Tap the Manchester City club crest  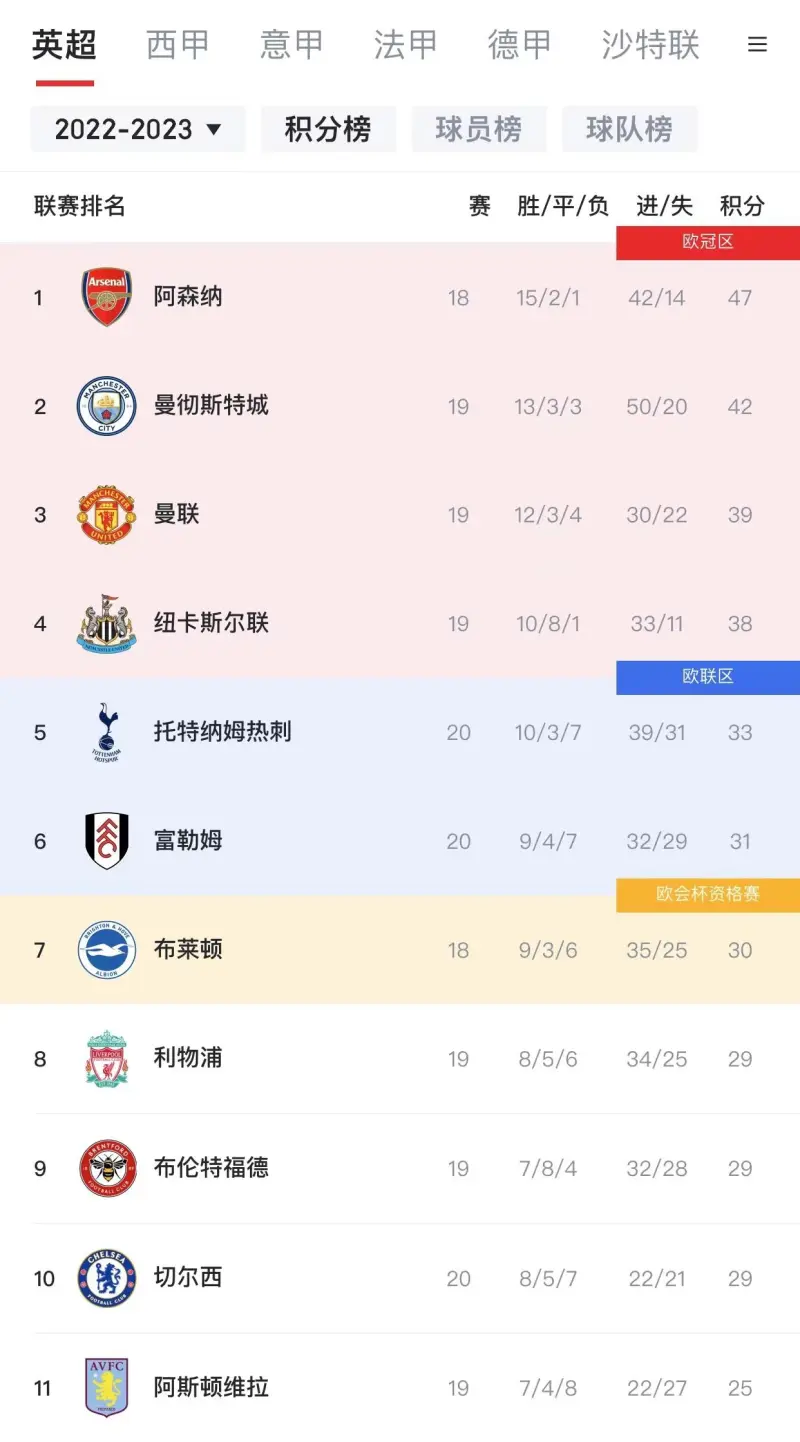(107, 406)
